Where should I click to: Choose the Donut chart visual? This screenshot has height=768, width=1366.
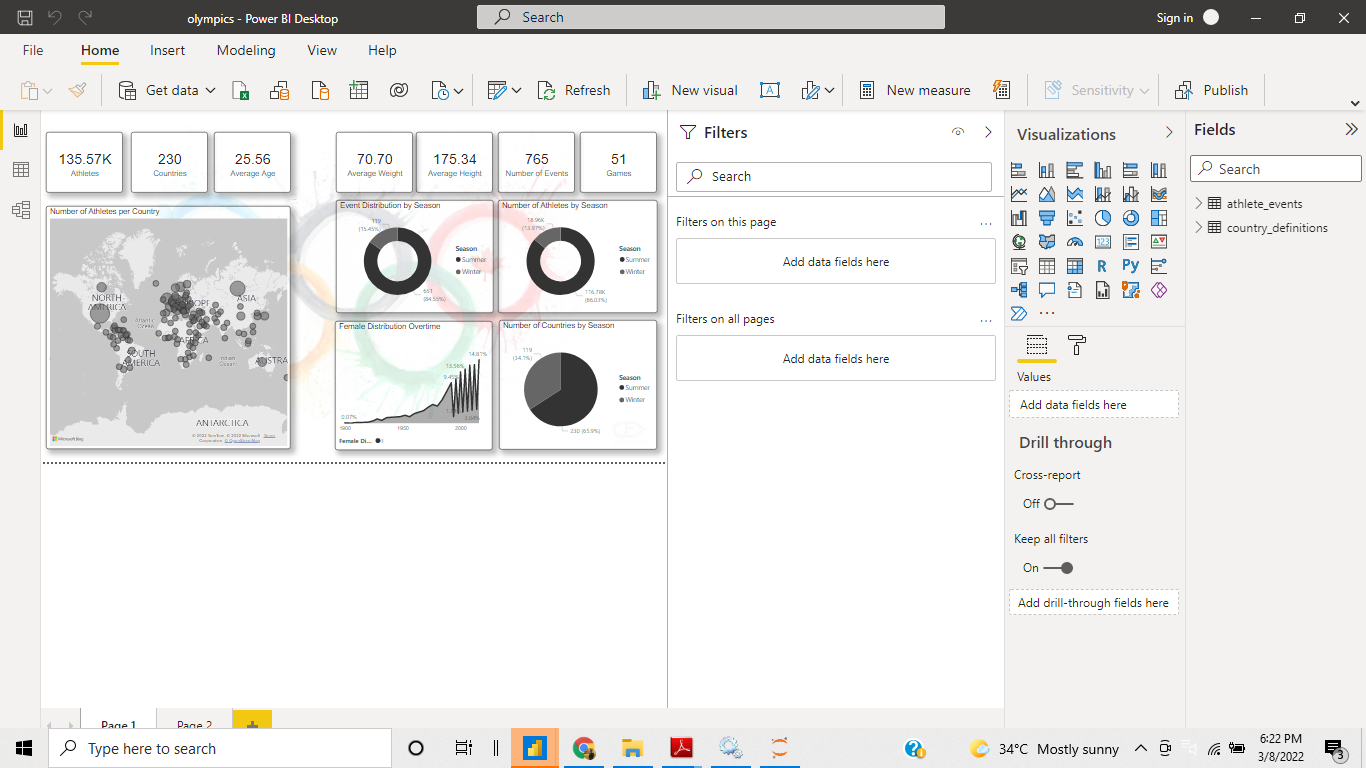click(x=1131, y=218)
